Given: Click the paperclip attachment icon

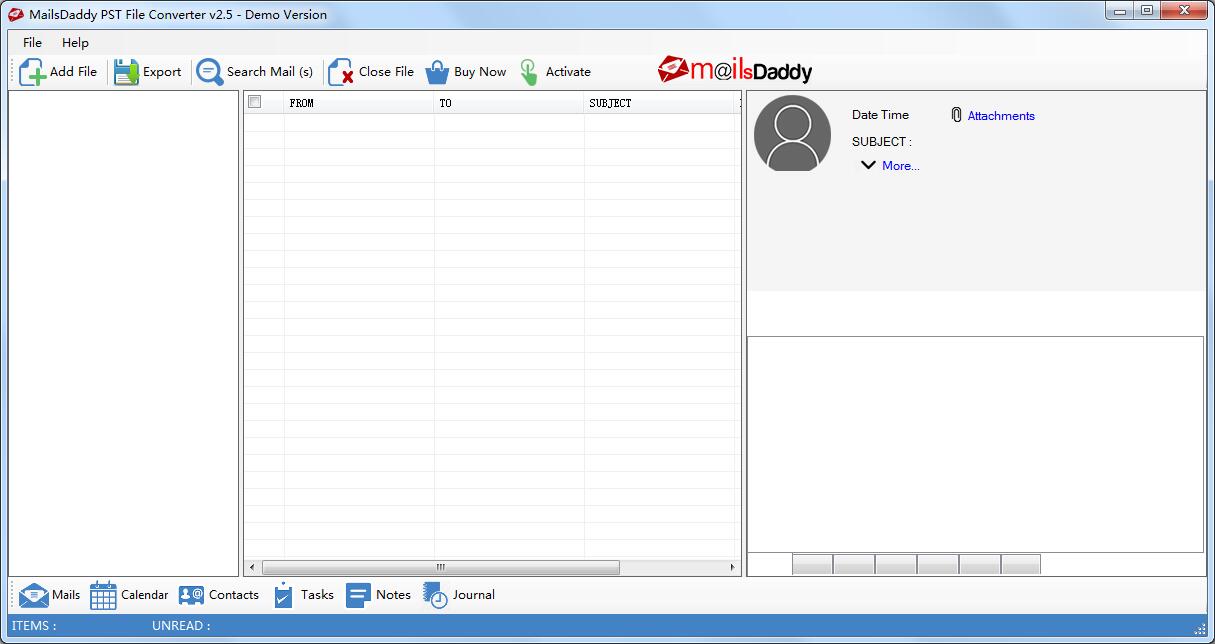Looking at the screenshot, I should [956, 115].
